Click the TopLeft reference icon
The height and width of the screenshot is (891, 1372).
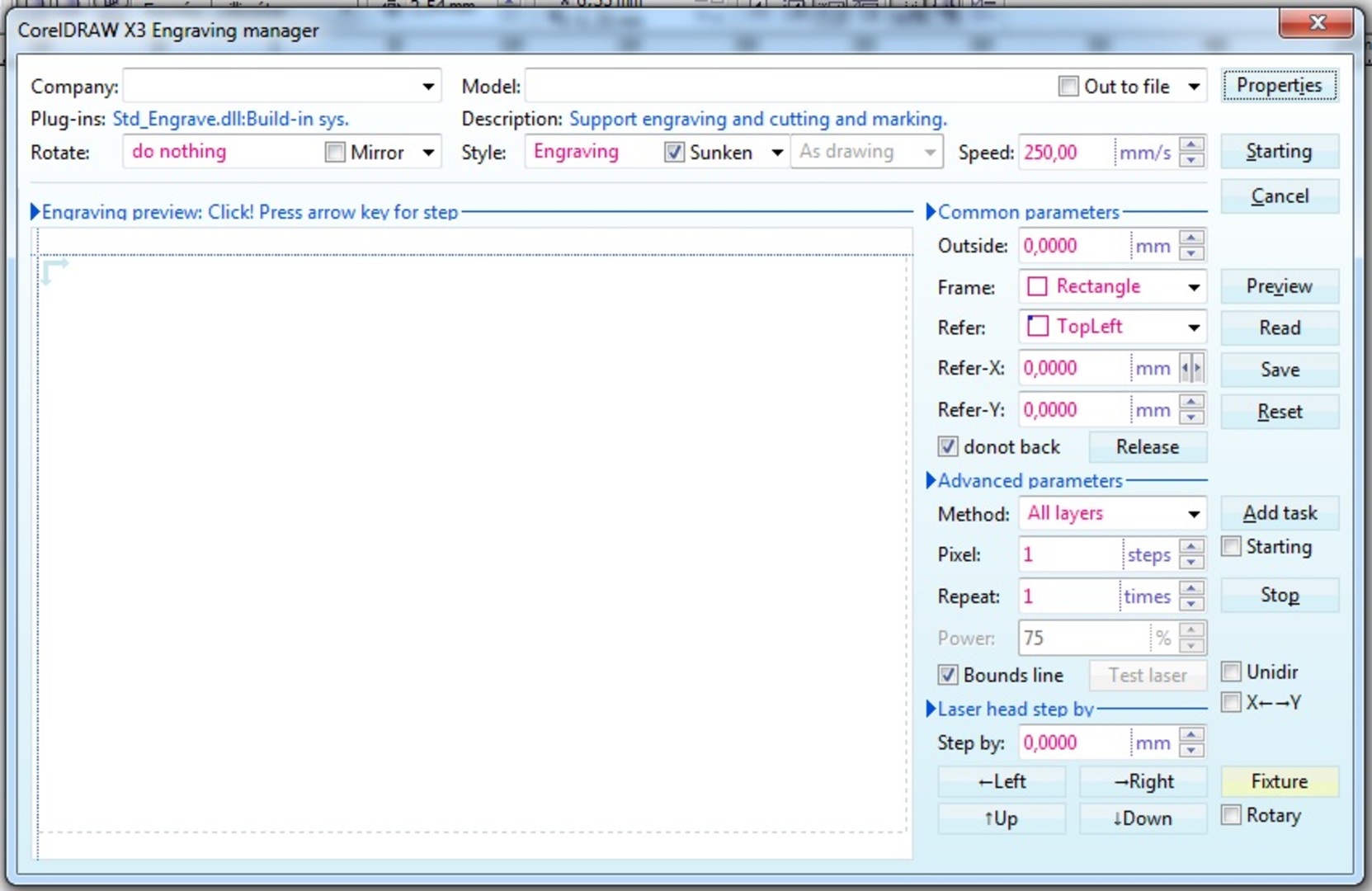click(1037, 326)
